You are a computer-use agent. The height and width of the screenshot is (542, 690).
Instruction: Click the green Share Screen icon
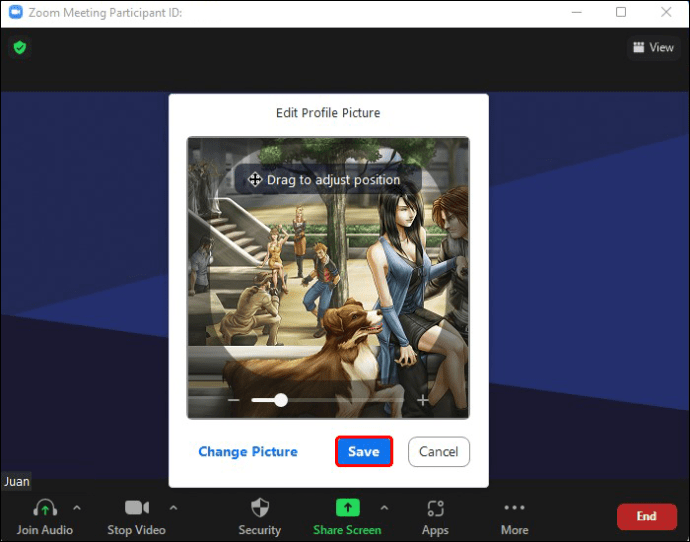348,507
